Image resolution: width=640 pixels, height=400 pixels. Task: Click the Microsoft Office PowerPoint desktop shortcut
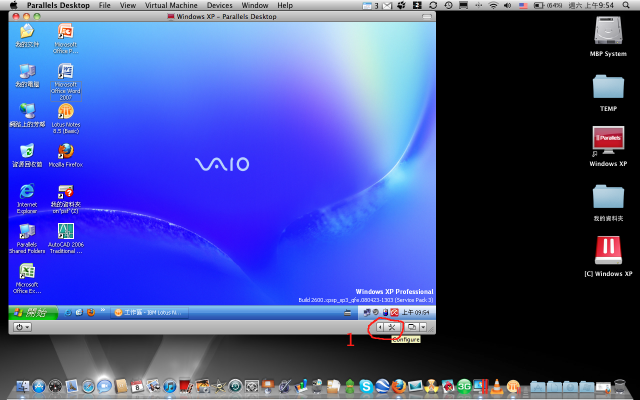coord(65,38)
